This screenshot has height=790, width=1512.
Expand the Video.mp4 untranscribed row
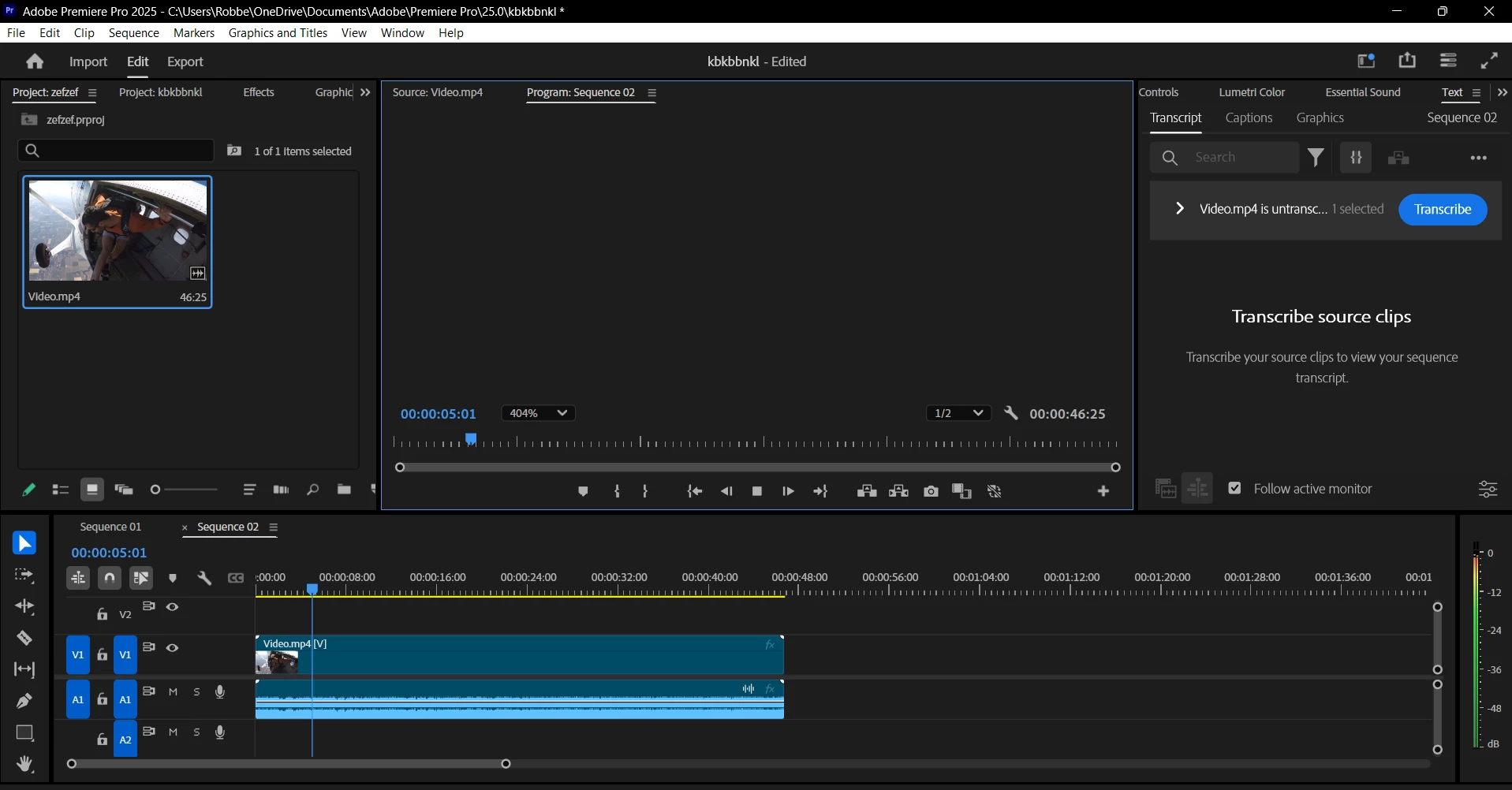(x=1179, y=209)
